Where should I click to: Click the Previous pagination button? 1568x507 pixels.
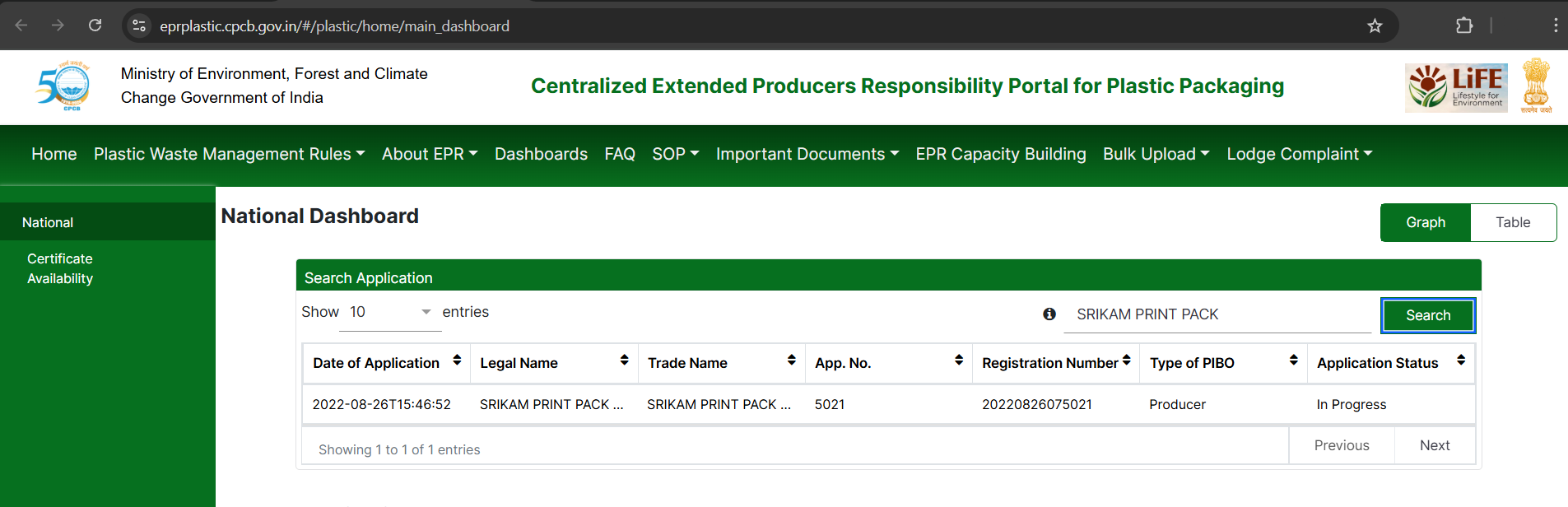click(x=1342, y=445)
